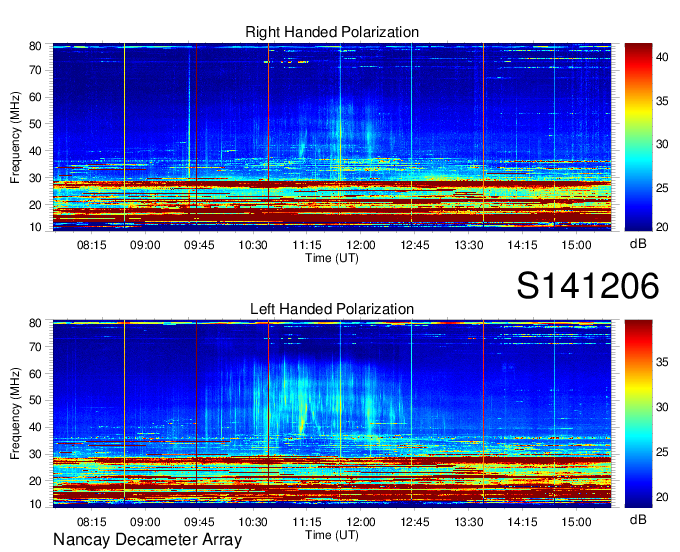Viewport: 680px width, 552px height.
Task: Click the dB label under the upper color bar
Action: tap(638, 244)
